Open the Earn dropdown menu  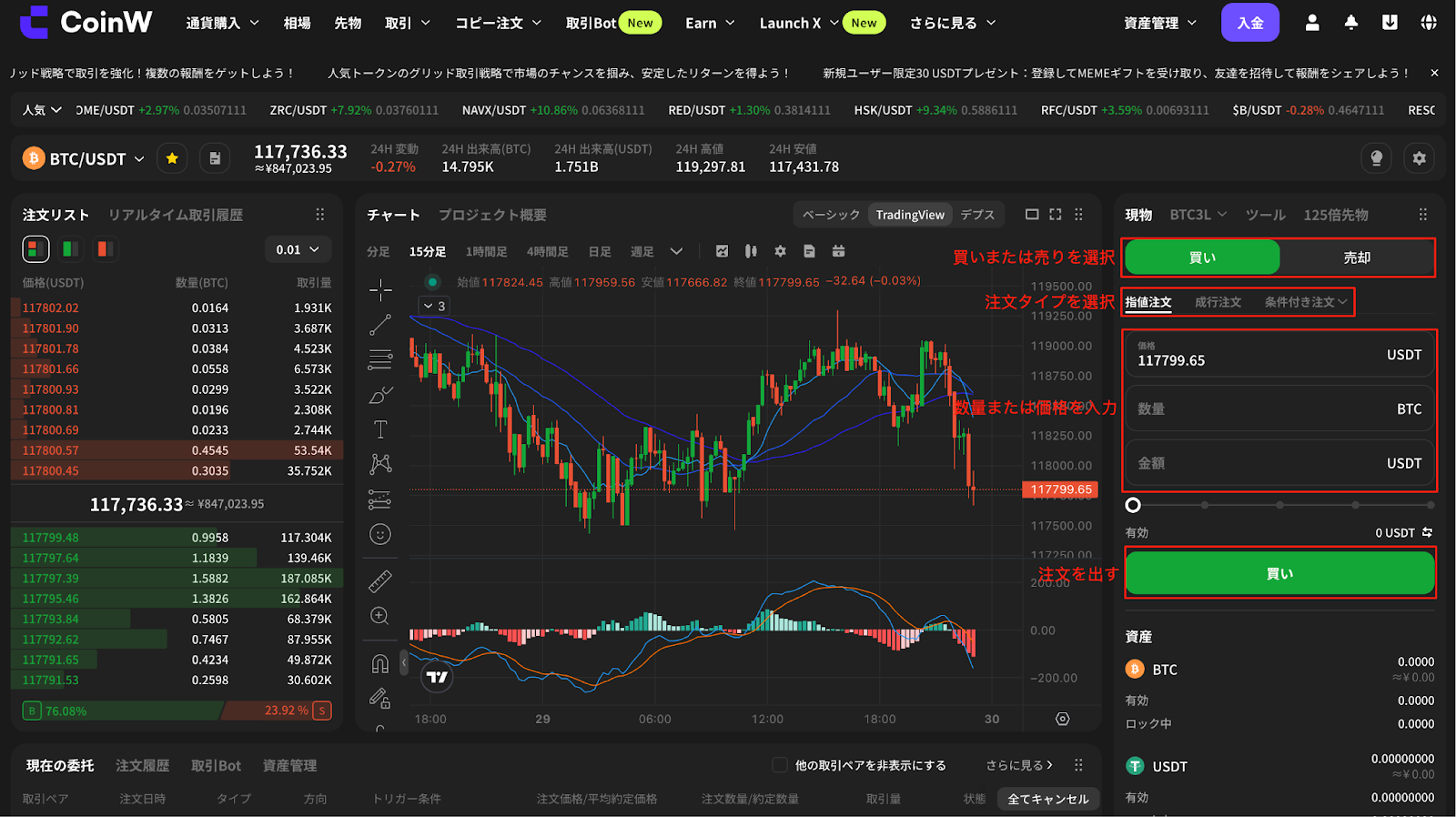point(710,23)
